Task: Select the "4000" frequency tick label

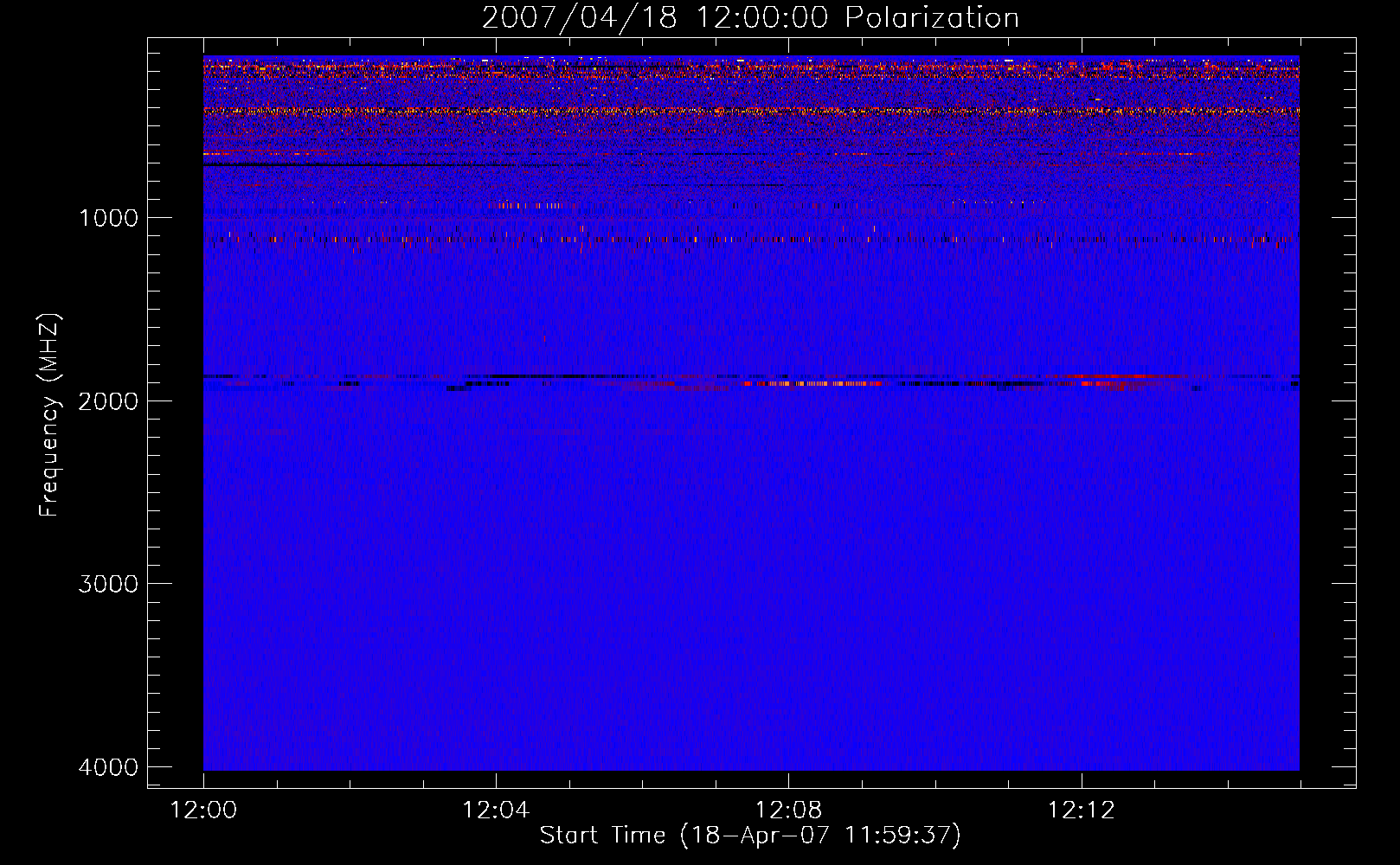Action: [x=108, y=767]
